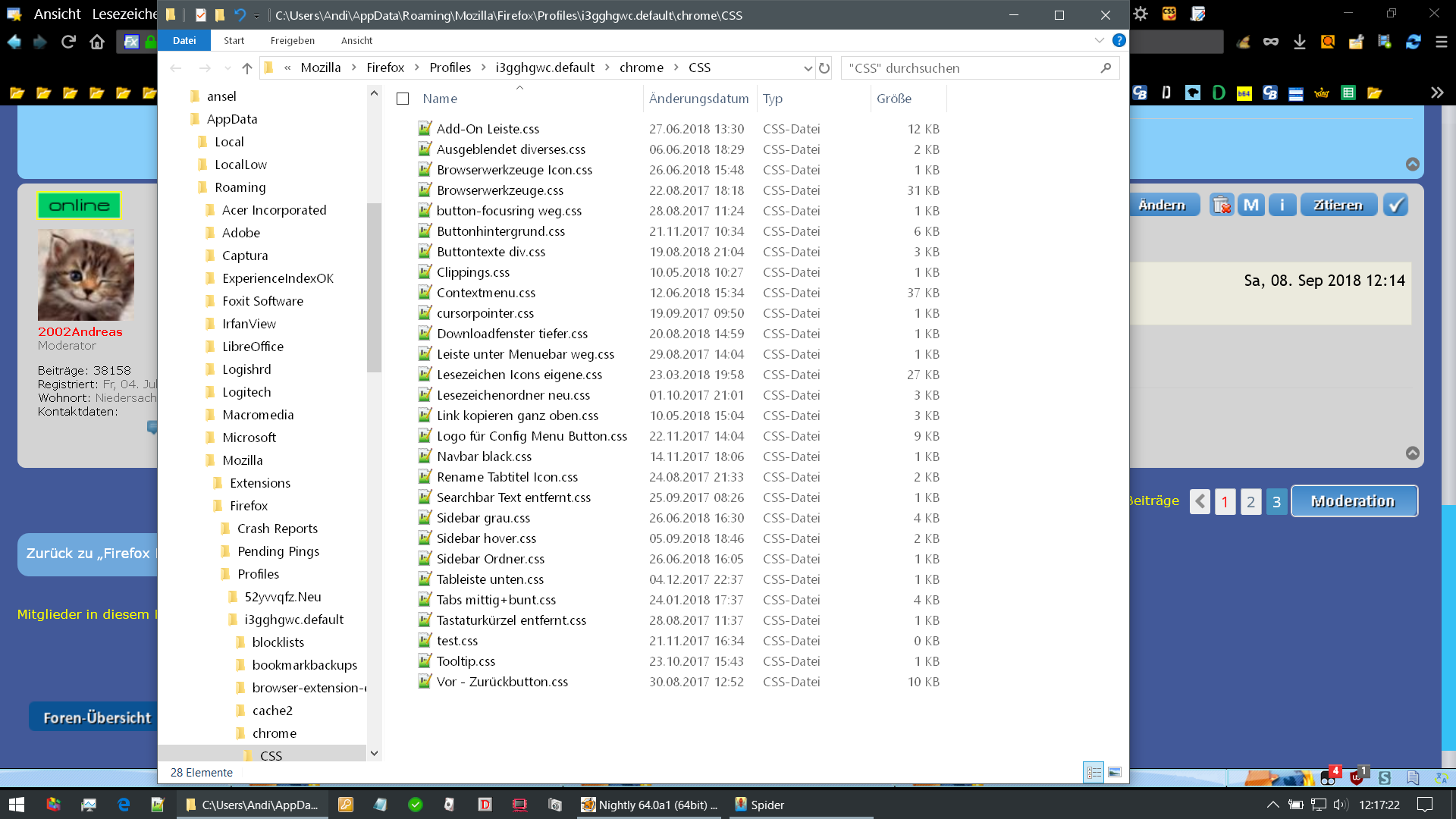Open address bar history dropdown
1456x819 pixels.
[x=808, y=68]
